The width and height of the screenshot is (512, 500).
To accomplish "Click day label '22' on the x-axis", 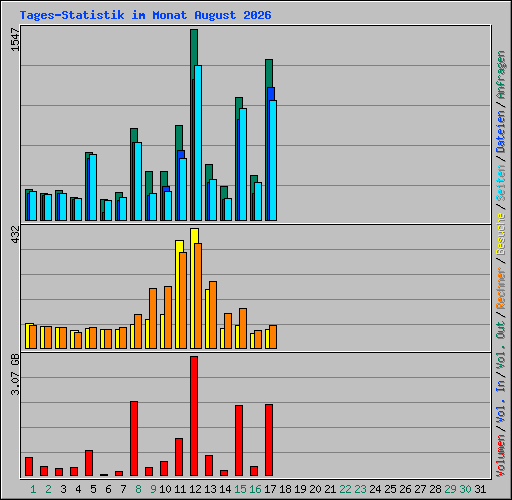I will click(x=345, y=489).
